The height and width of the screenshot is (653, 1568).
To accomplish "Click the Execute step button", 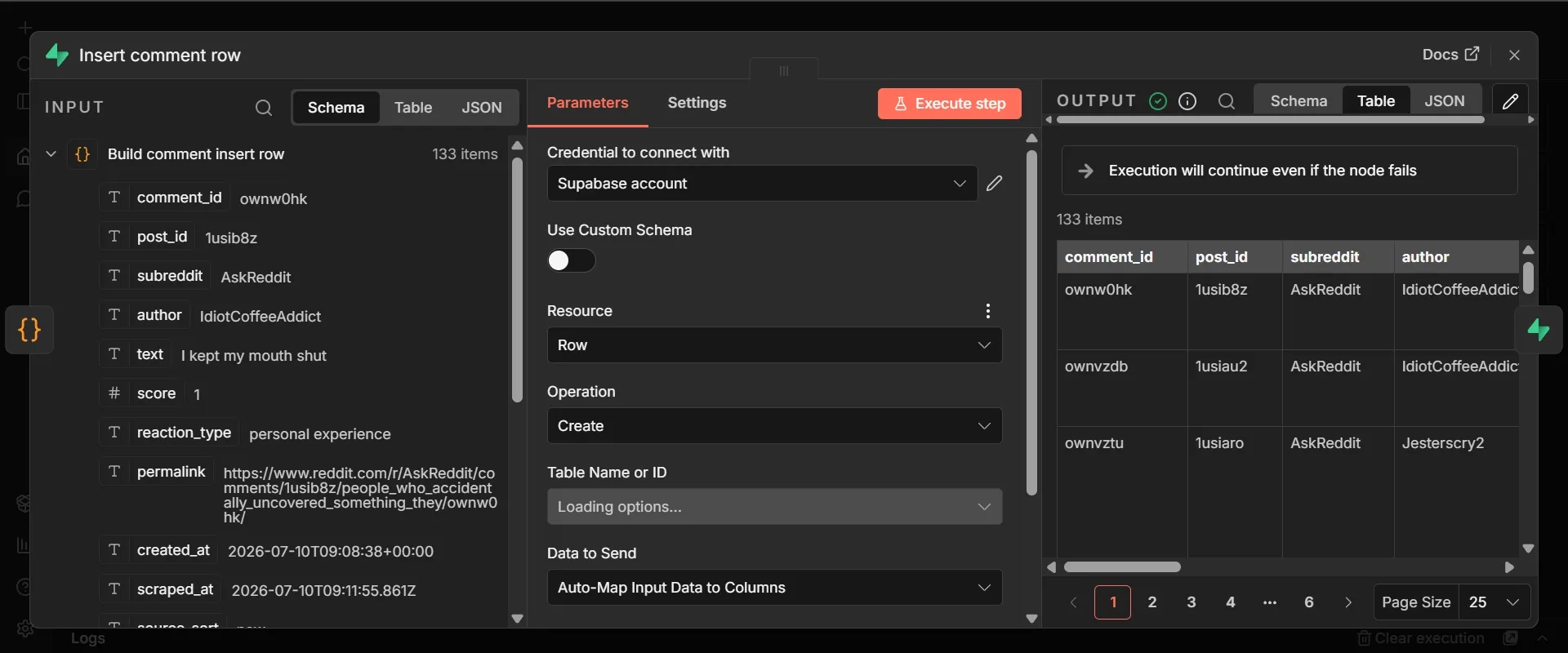I will tap(950, 104).
